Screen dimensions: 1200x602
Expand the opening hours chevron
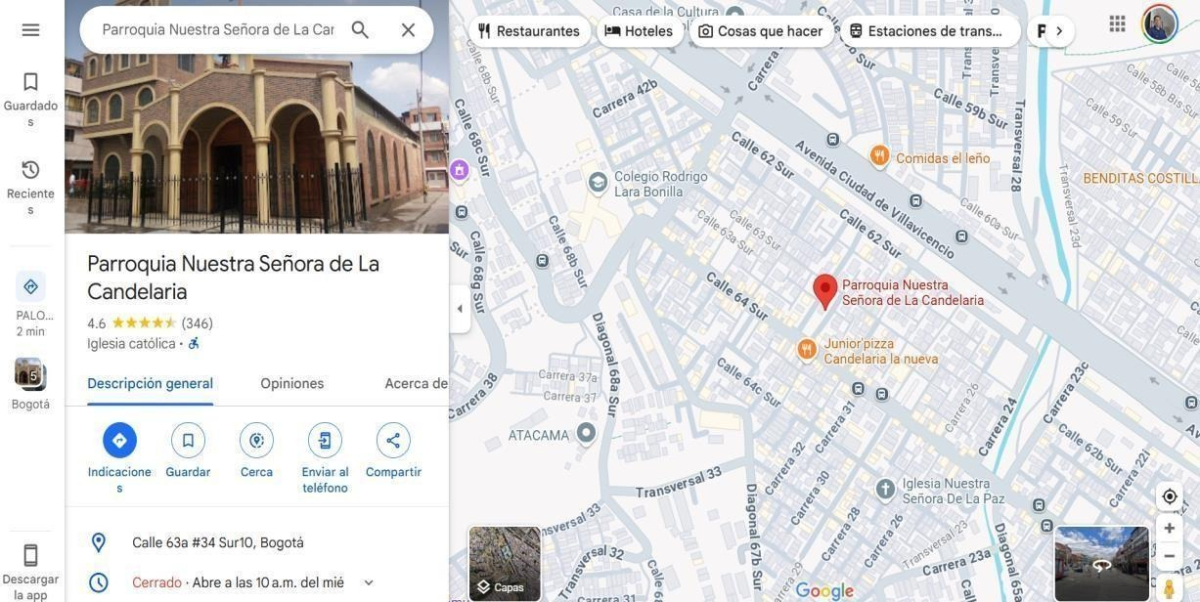tap(368, 582)
